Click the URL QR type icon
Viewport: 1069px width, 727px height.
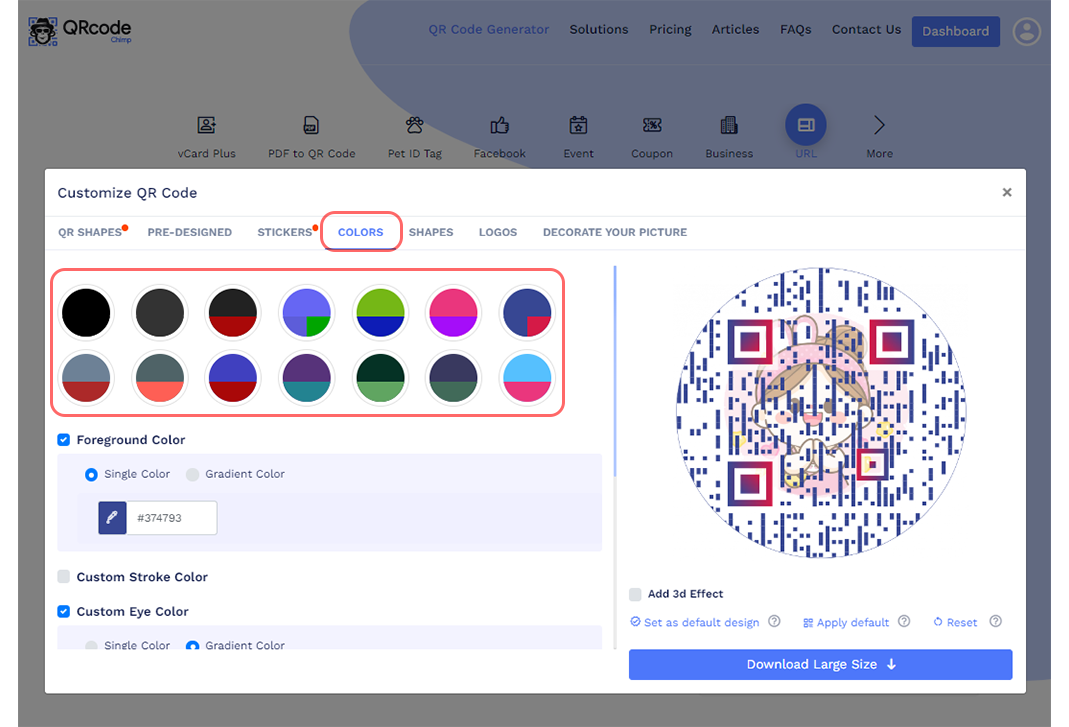(x=806, y=124)
